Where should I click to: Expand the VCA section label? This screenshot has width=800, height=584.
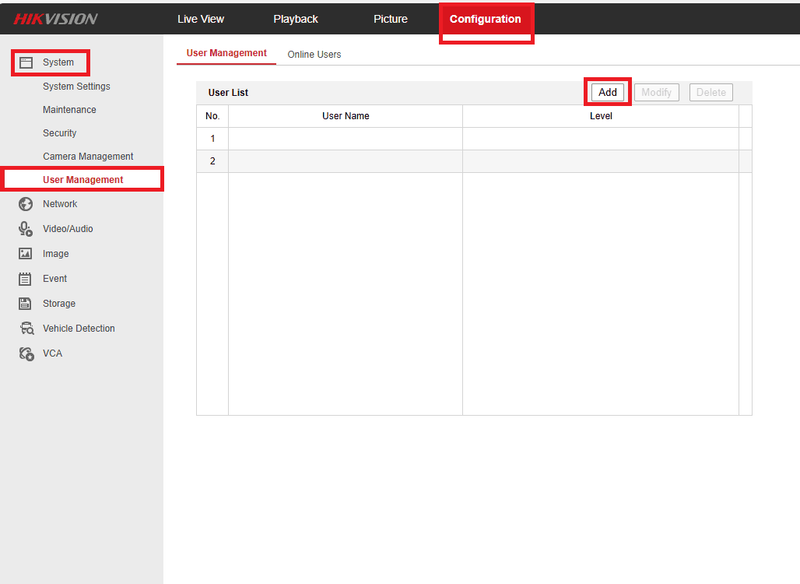click(53, 353)
